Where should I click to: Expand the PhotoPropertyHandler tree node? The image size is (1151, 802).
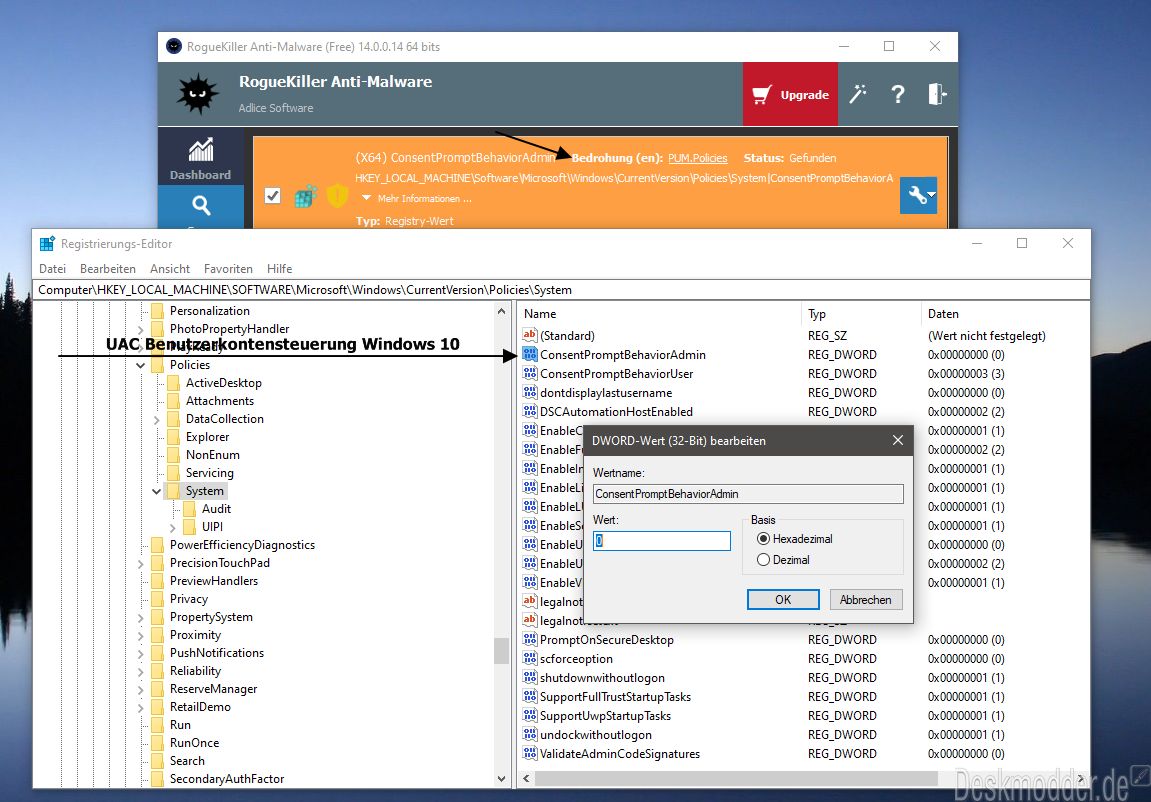[x=140, y=329]
